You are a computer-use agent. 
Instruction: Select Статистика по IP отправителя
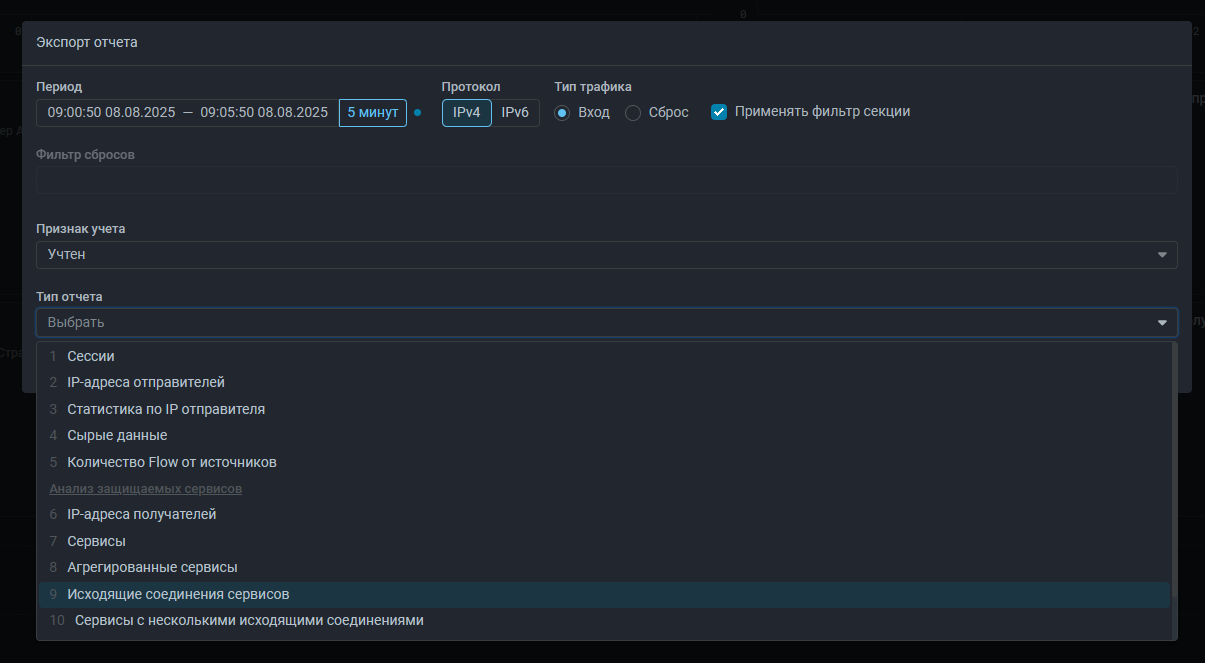tap(166, 410)
